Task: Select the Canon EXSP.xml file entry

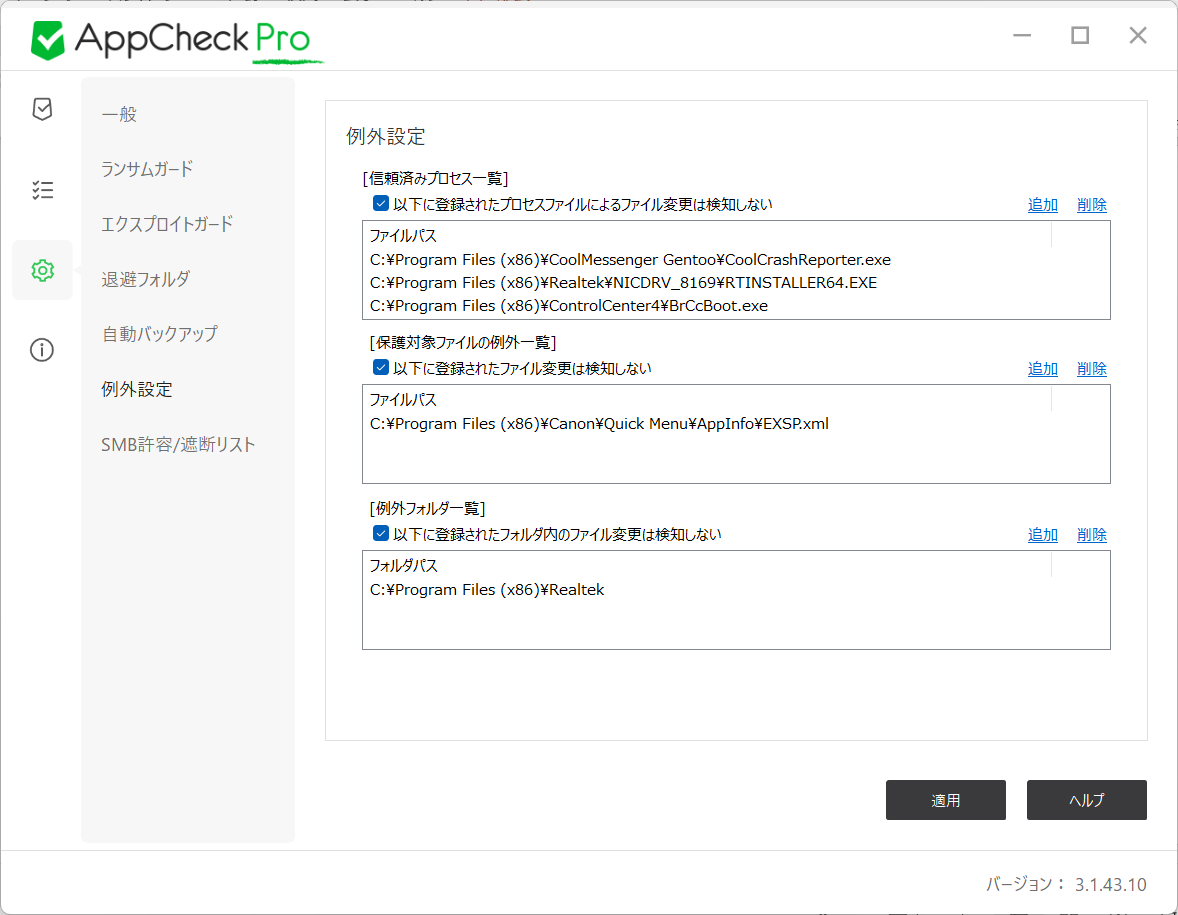Action: (599, 424)
